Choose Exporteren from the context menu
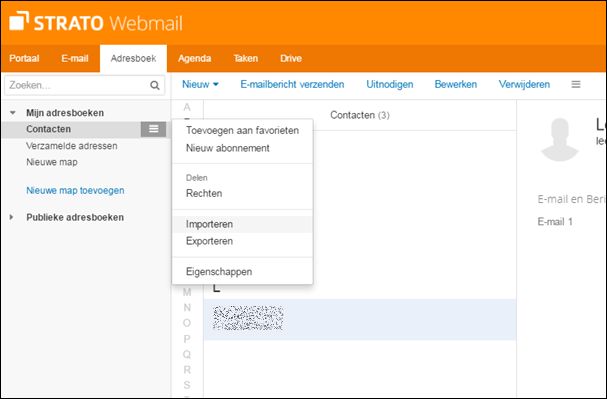Viewport: 607px width, 399px height. (242, 241)
